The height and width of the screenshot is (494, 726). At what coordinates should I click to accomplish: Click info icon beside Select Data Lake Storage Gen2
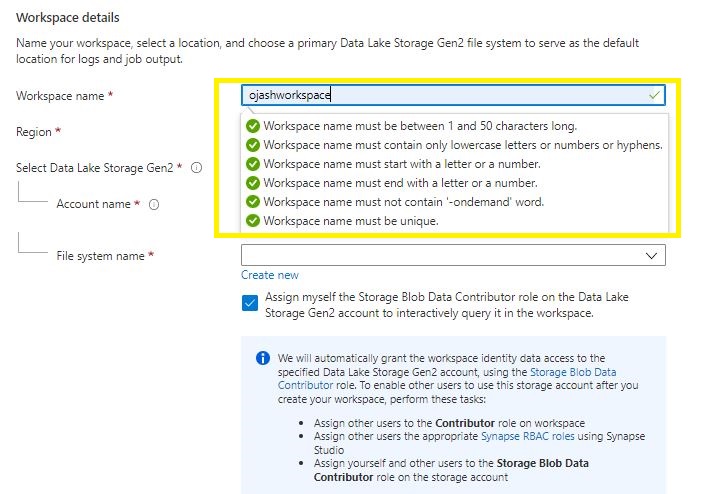pyautogui.click(x=197, y=168)
